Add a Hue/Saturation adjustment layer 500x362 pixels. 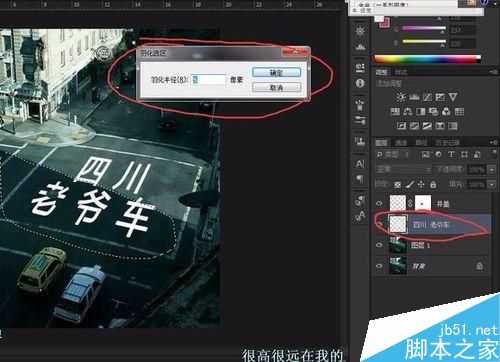point(395,111)
